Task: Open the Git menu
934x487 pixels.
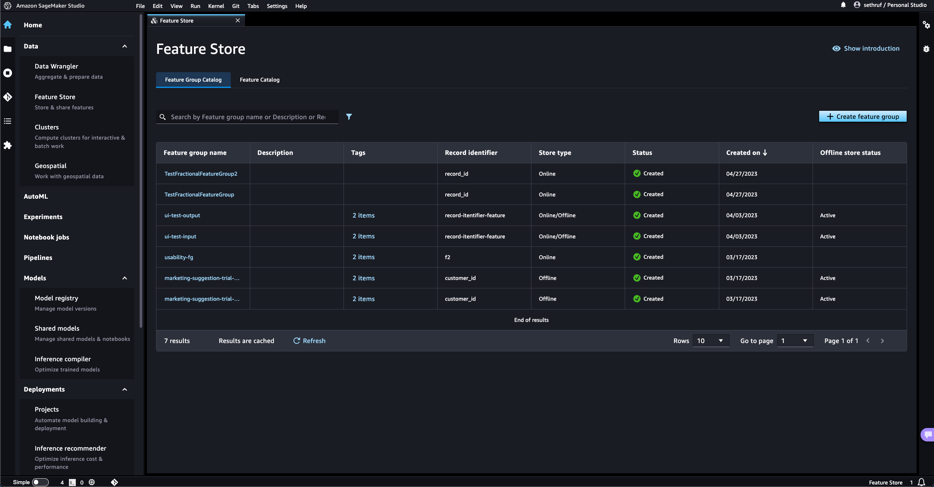Action: 236,6
